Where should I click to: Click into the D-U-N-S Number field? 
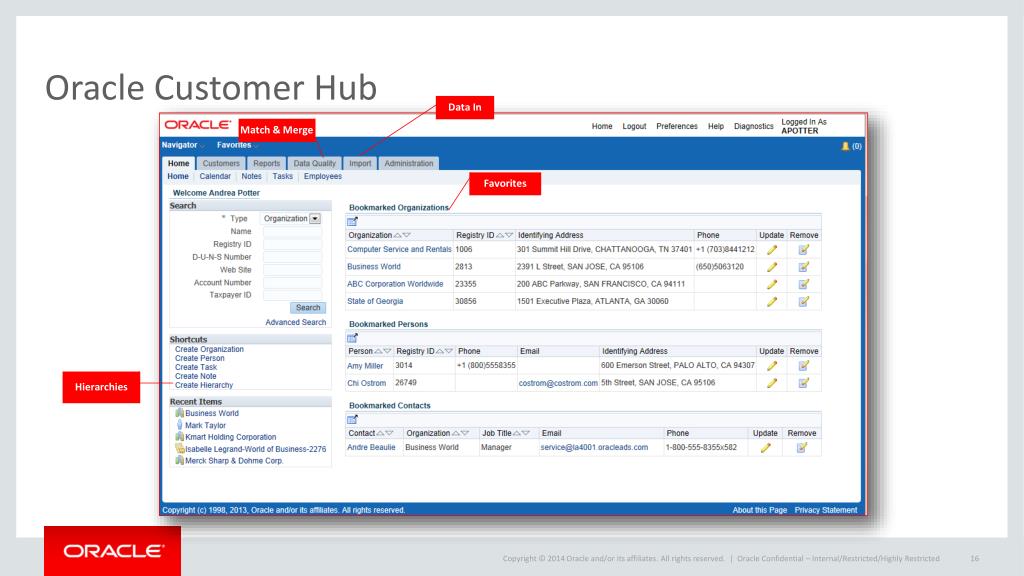[293, 257]
